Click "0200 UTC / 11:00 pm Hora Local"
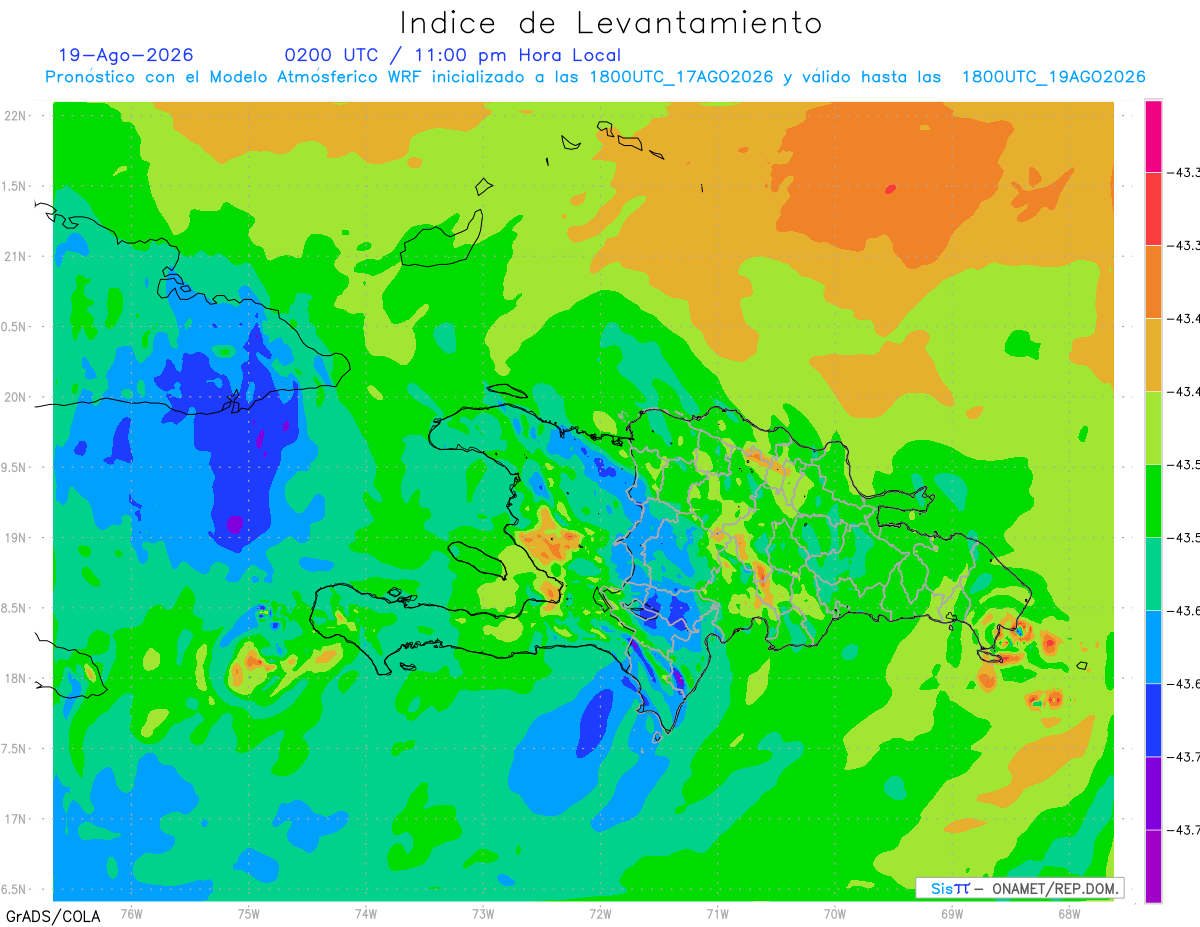1200x927 pixels. (x=452, y=56)
